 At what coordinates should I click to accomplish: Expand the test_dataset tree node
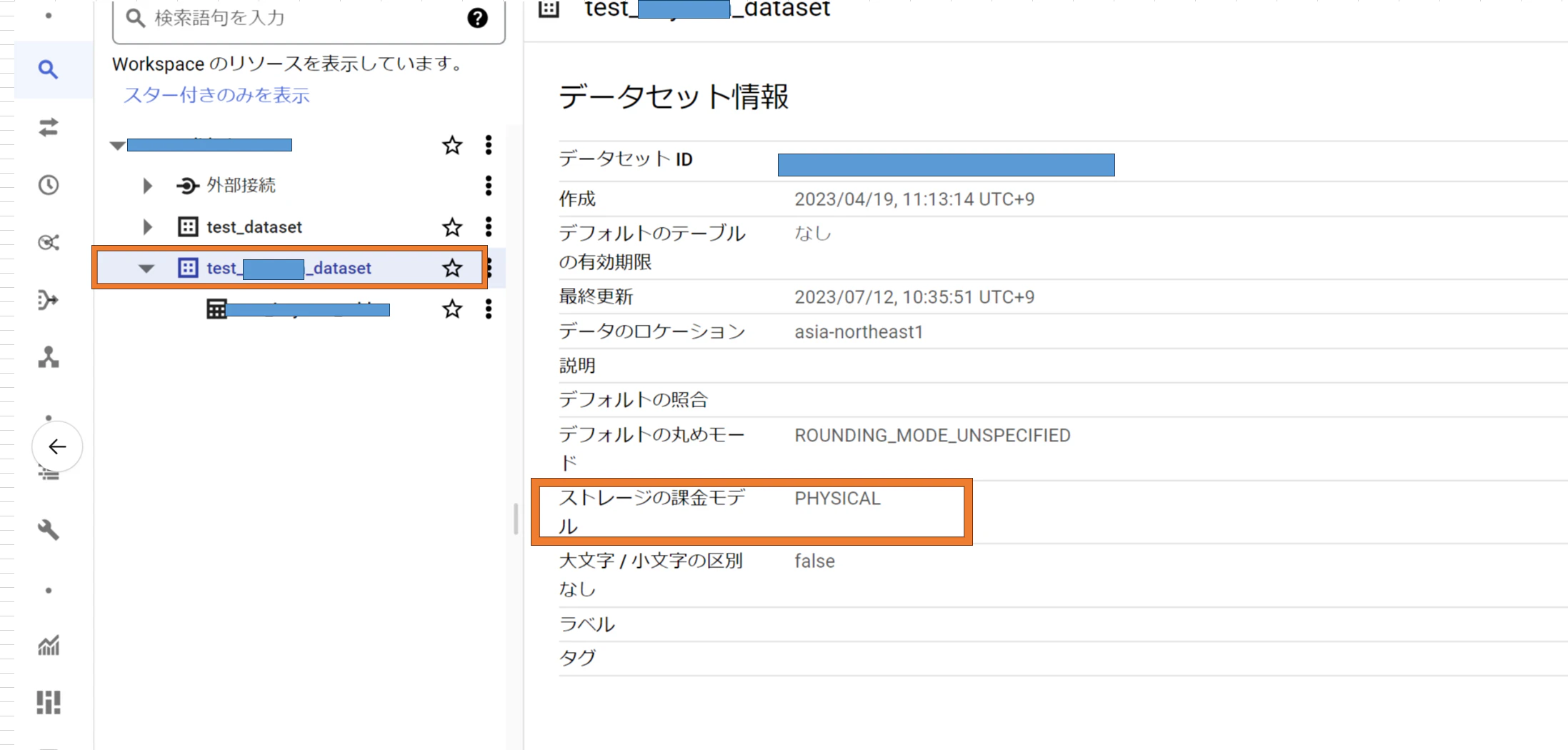click(x=147, y=227)
